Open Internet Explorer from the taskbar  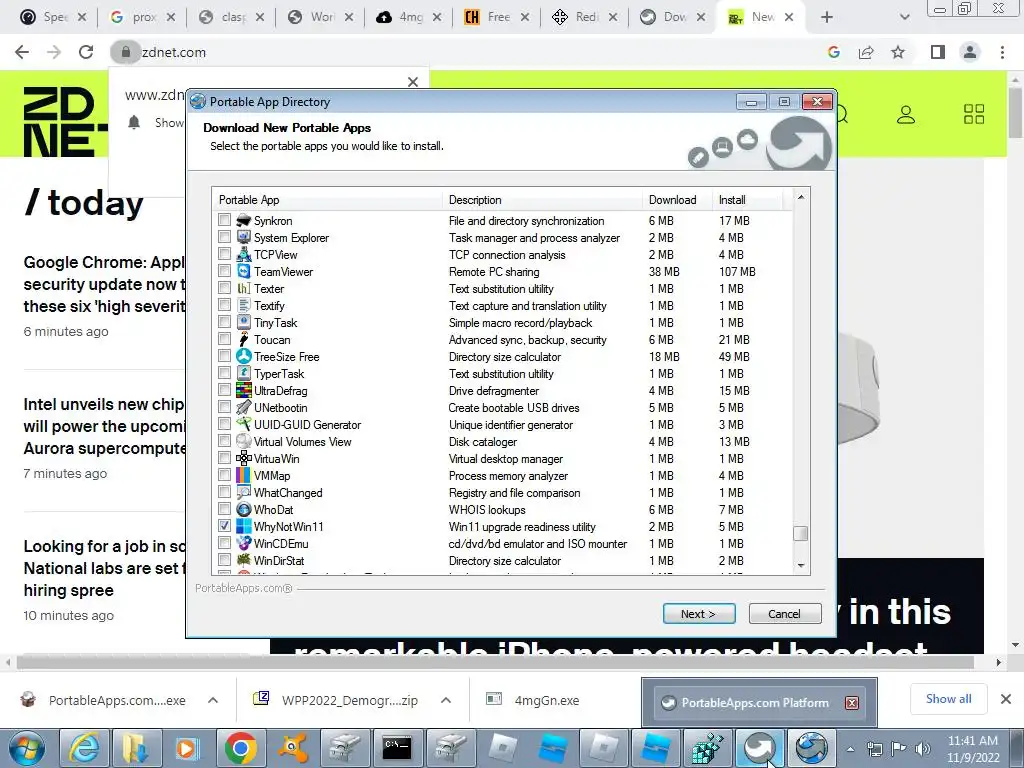click(x=84, y=748)
